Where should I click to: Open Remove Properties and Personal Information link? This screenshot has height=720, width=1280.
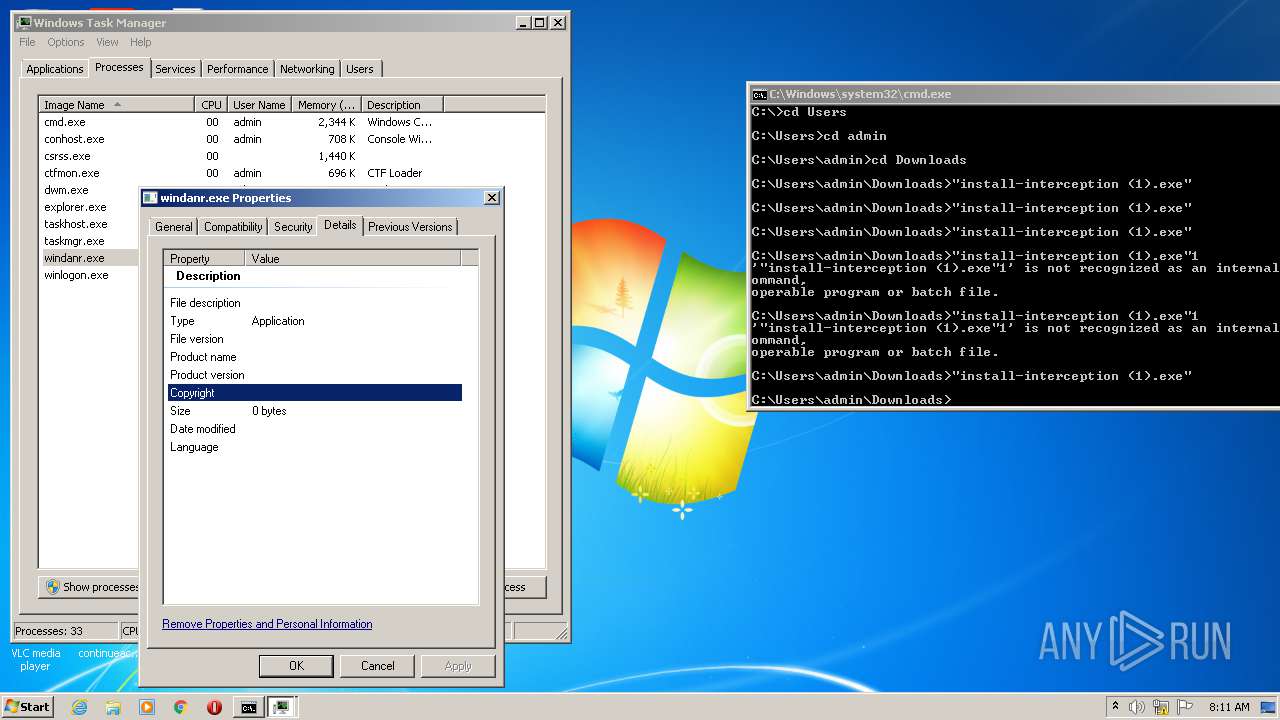[x=267, y=624]
